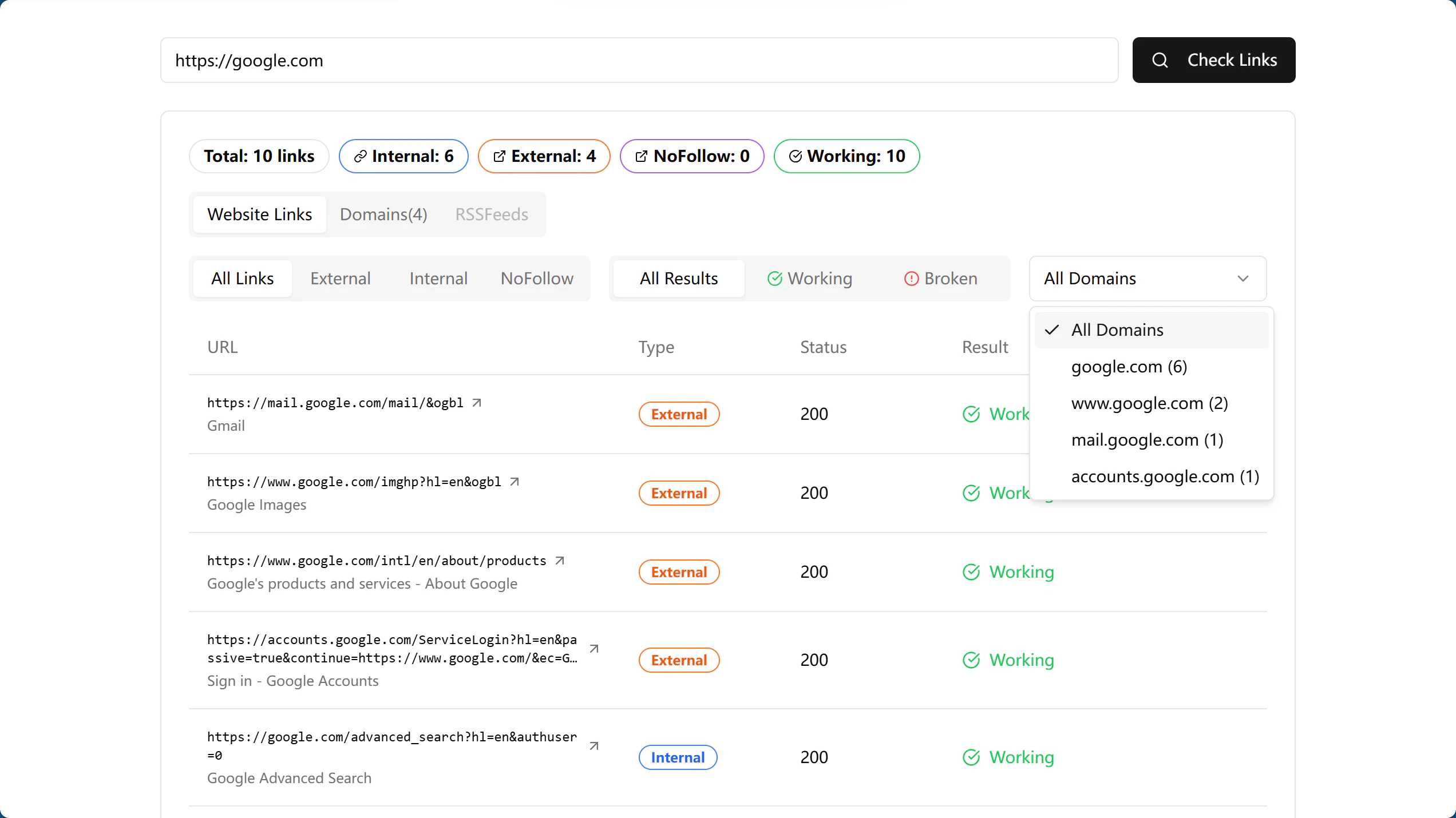Screen dimensions: 1456x818
Task: Click the checkmark beside All Domains option
Action: pos(1052,330)
